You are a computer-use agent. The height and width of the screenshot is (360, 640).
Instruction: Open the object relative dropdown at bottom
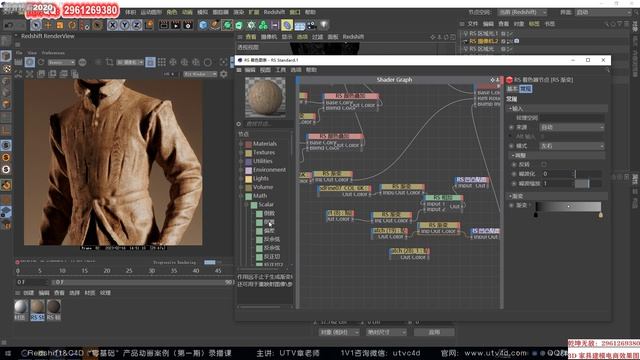pyautogui.click(x=339, y=332)
